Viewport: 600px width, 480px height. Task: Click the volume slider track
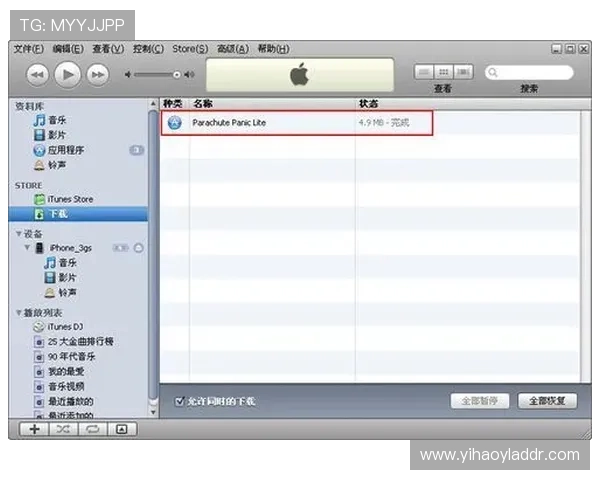[x=155, y=75]
